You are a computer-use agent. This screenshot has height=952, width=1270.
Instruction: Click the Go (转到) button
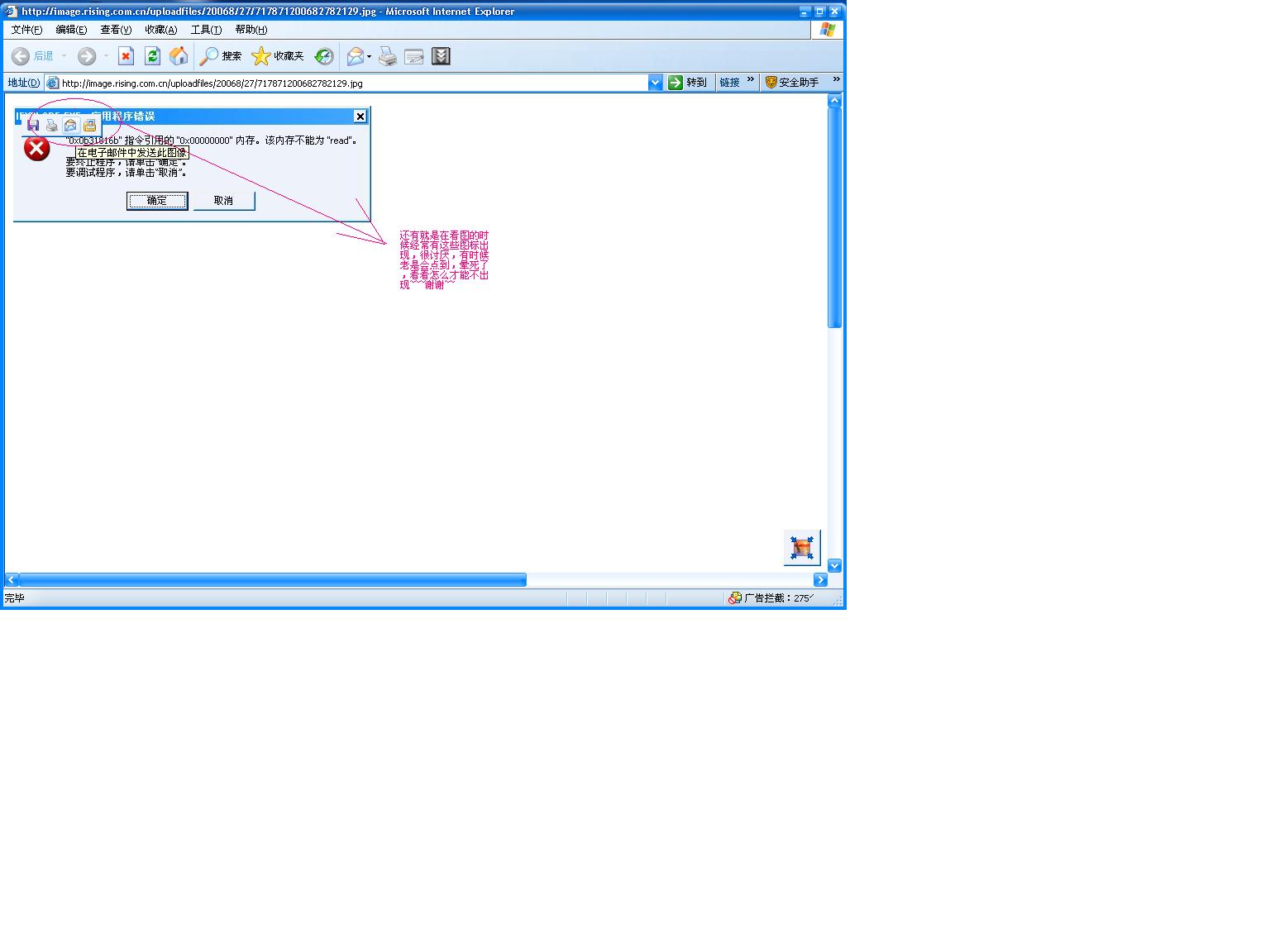pyautogui.click(x=688, y=83)
